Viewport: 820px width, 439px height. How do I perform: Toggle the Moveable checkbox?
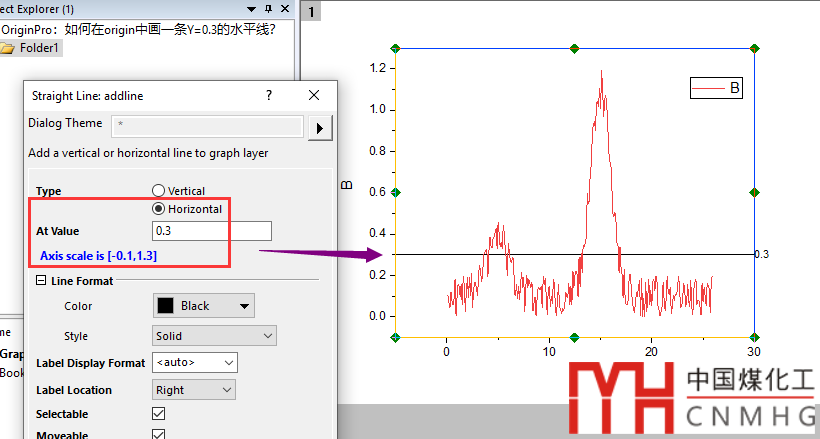[158, 434]
